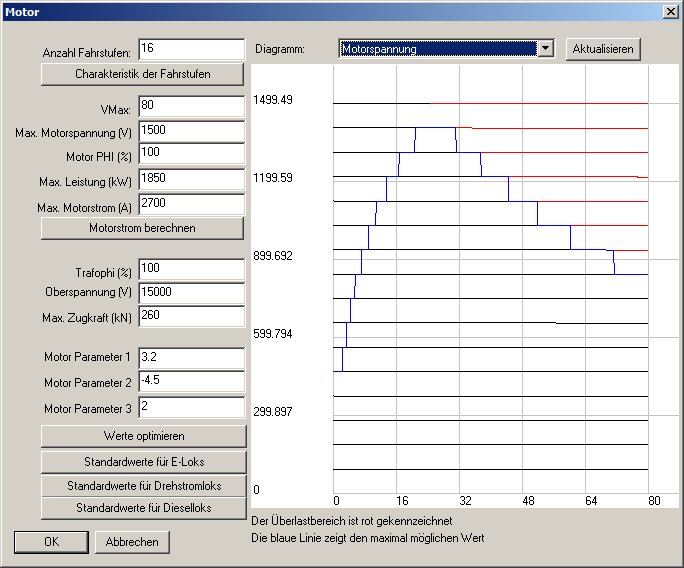Click the 899.692 axis label

point(273,256)
